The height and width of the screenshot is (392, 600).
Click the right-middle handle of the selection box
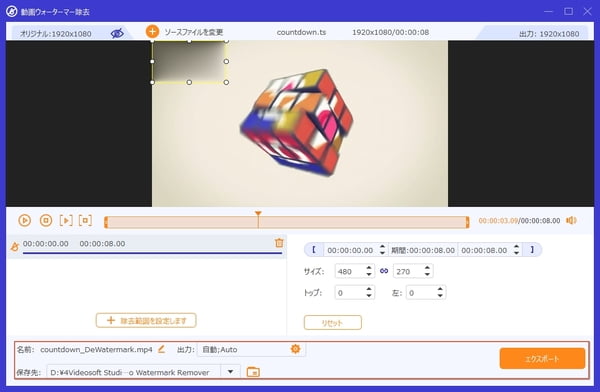(x=226, y=61)
